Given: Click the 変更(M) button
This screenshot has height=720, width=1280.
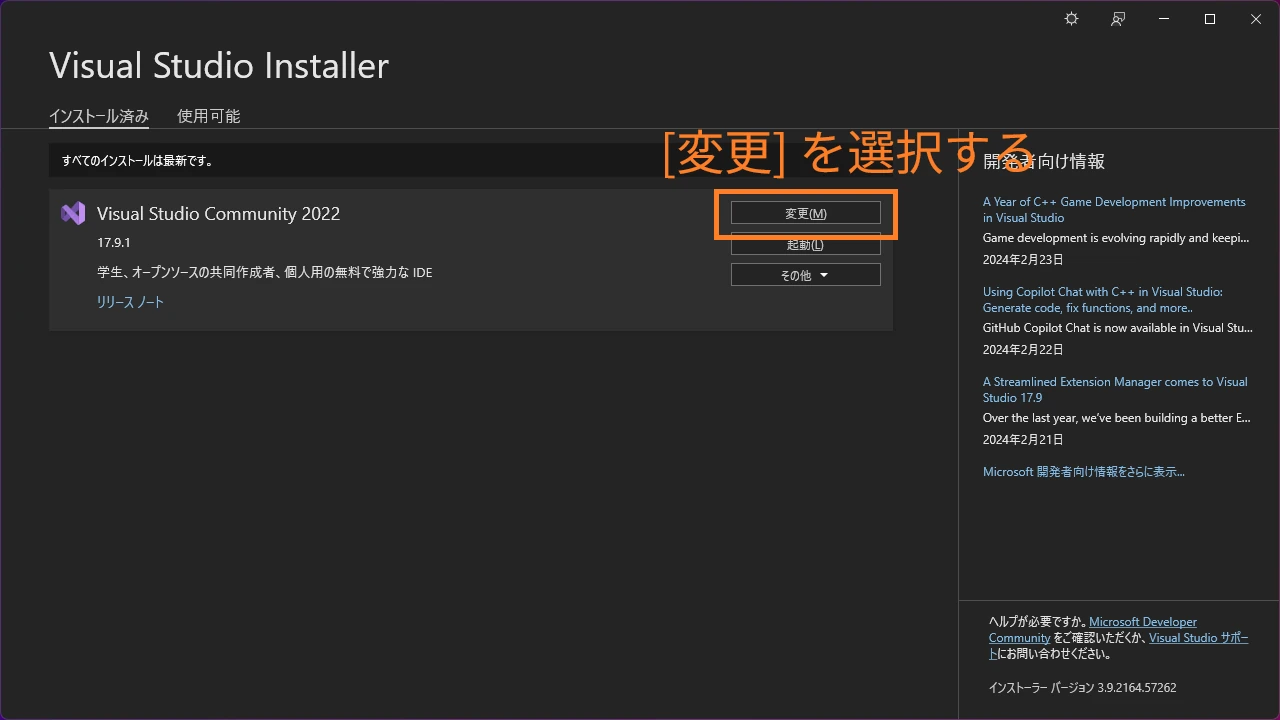Looking at the screenshot, I should 806,213.
